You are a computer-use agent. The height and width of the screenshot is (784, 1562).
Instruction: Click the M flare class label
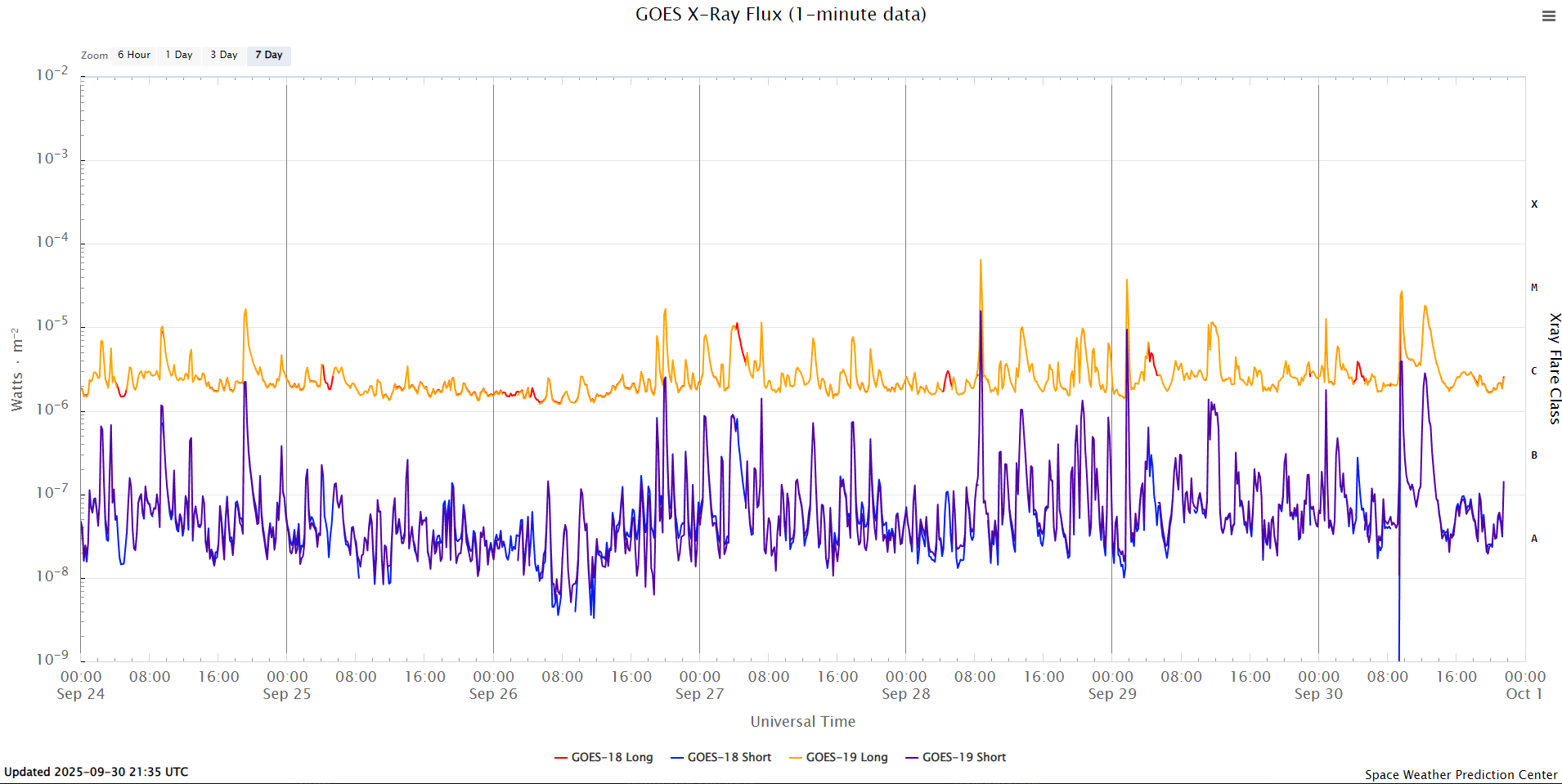point(1534,288)
